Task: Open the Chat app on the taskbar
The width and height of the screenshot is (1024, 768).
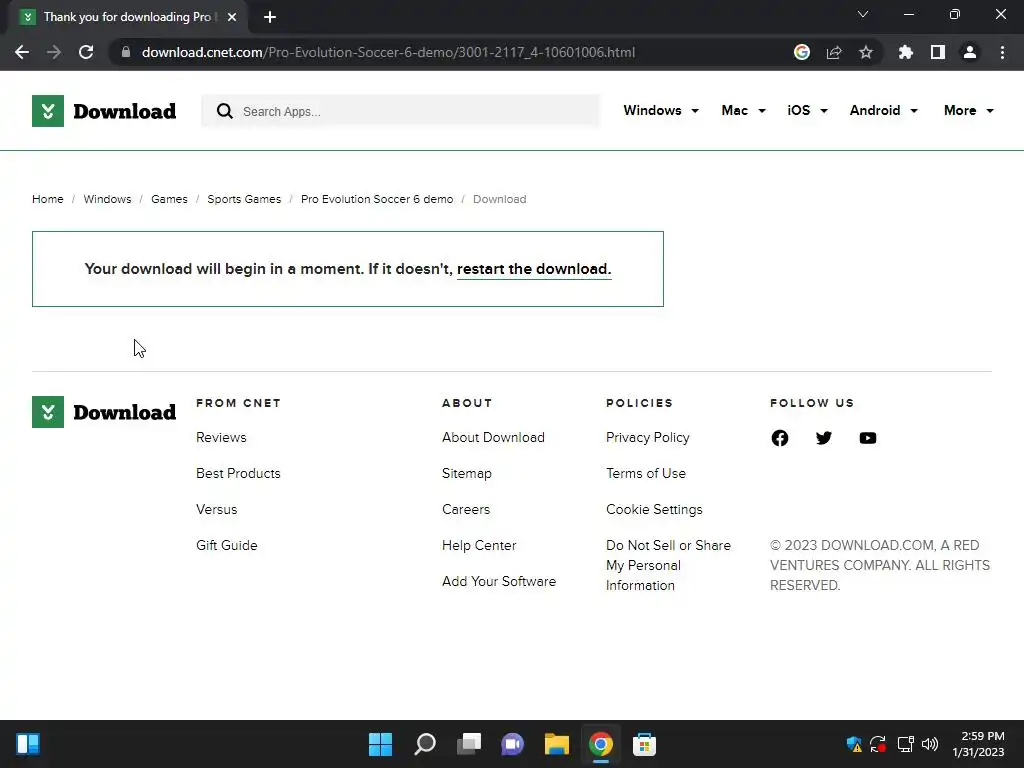Action: coord(513,744)
